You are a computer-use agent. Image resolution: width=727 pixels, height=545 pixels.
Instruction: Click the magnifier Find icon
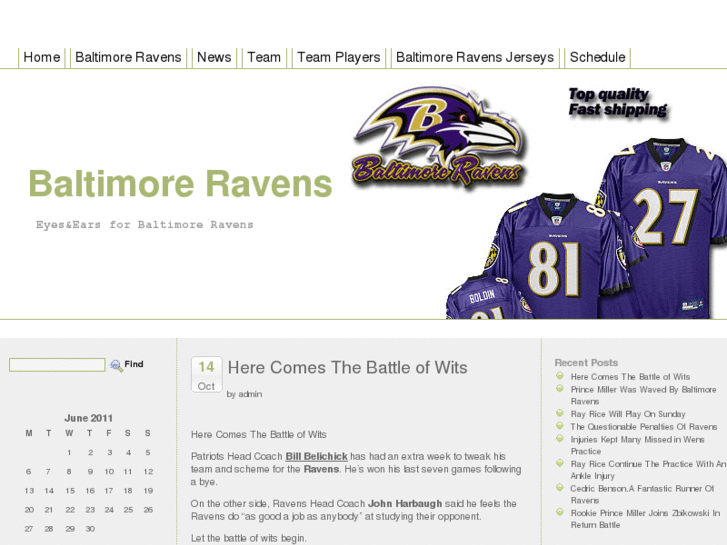(x=116, y=365)
